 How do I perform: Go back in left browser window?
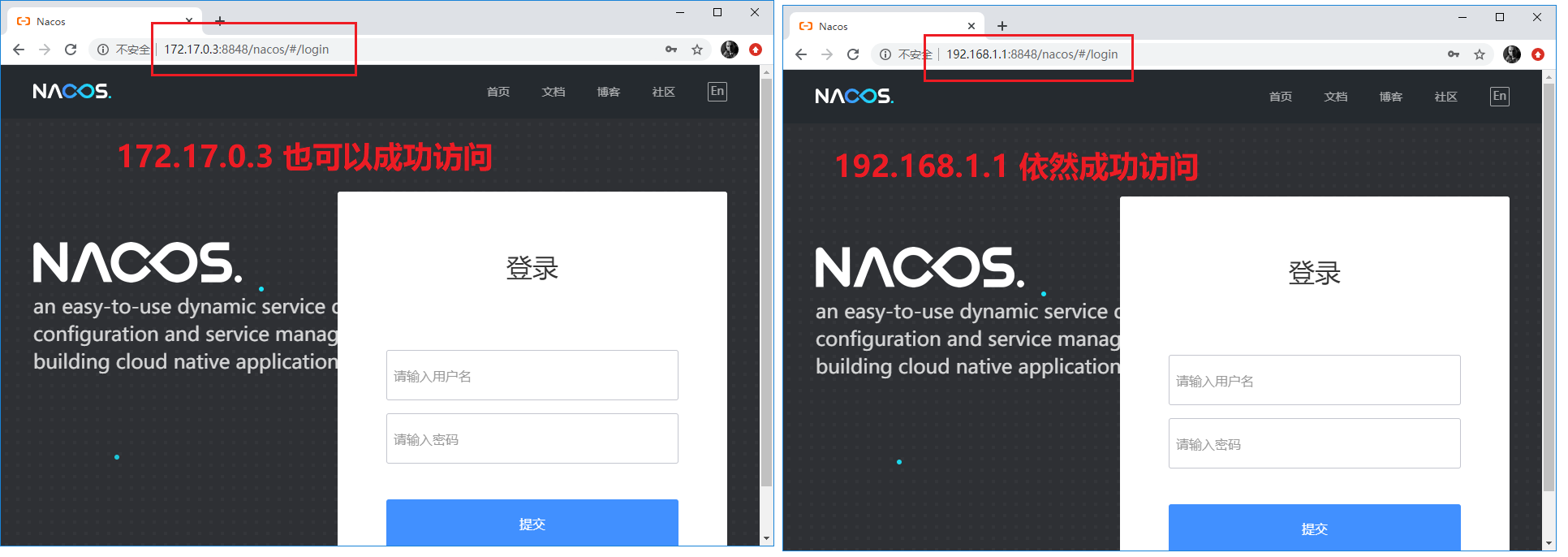tap(19, 50)
